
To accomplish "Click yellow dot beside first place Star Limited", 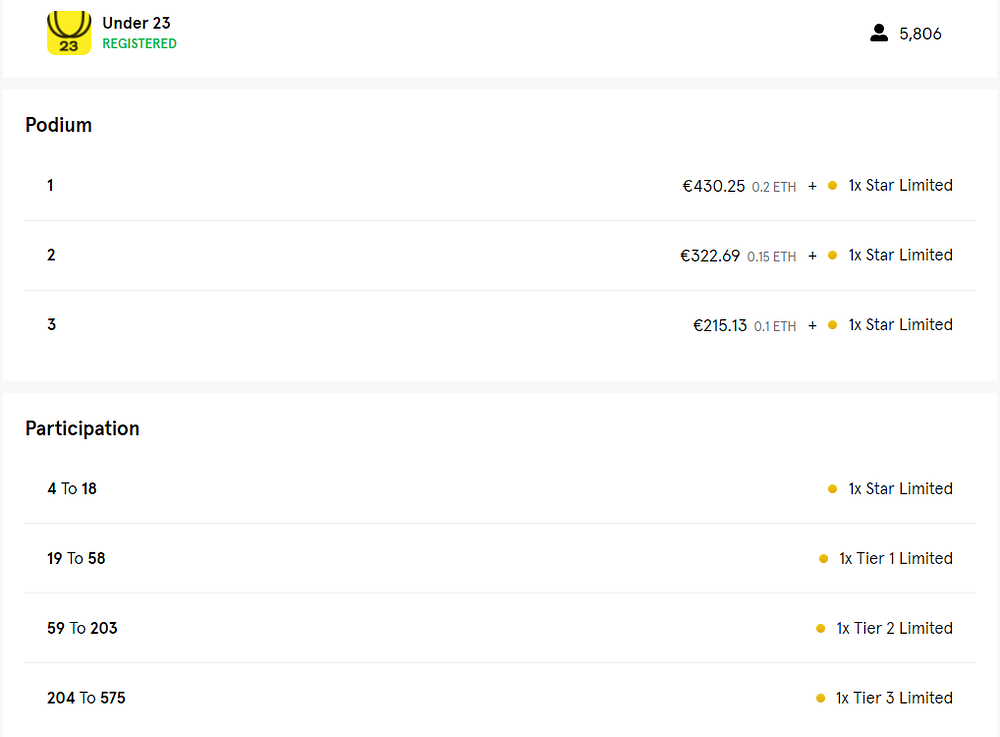I will (832, 186).
